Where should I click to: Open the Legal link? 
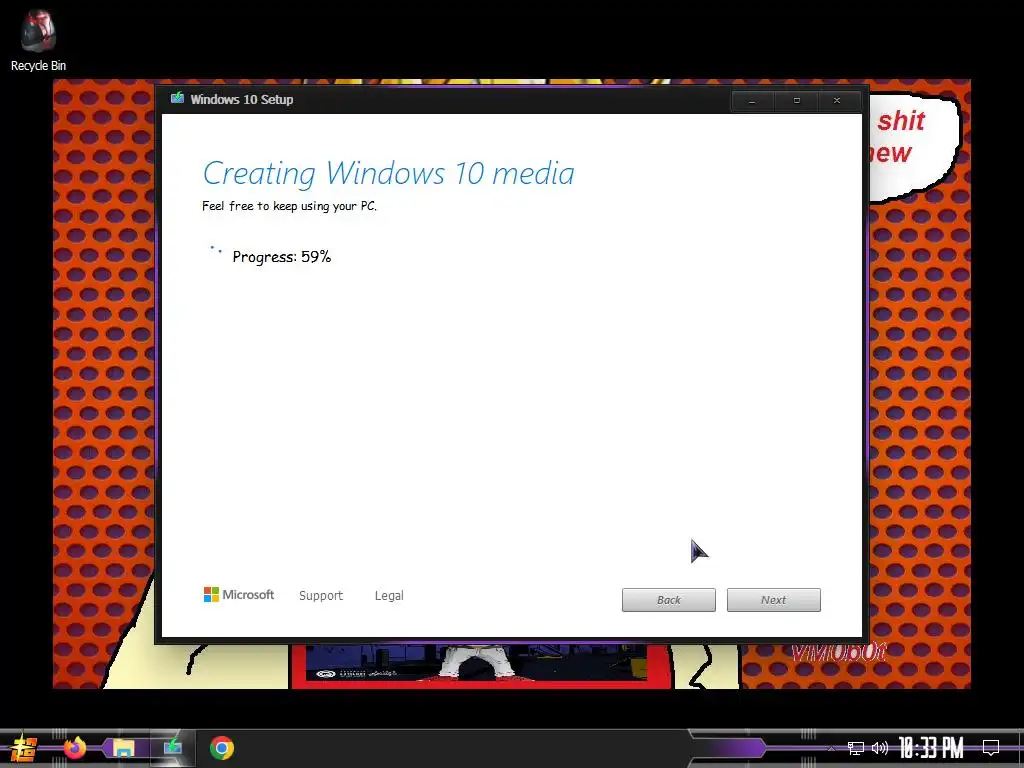pyautogui.click(x=389, y=596)
